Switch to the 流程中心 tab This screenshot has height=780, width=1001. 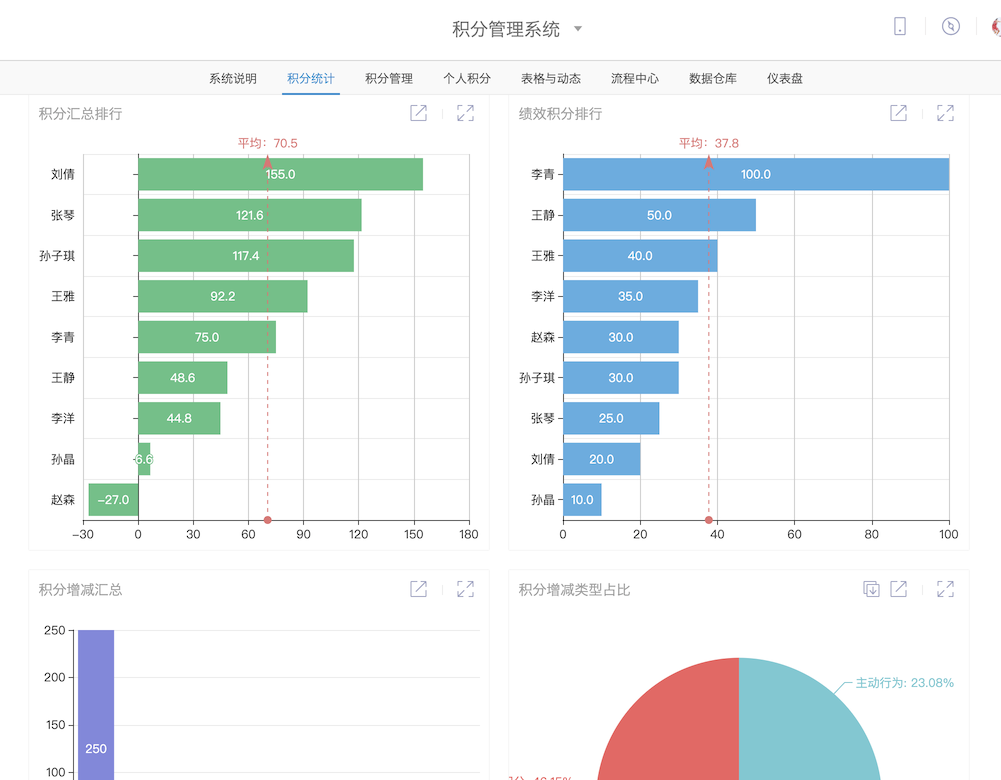635,79
